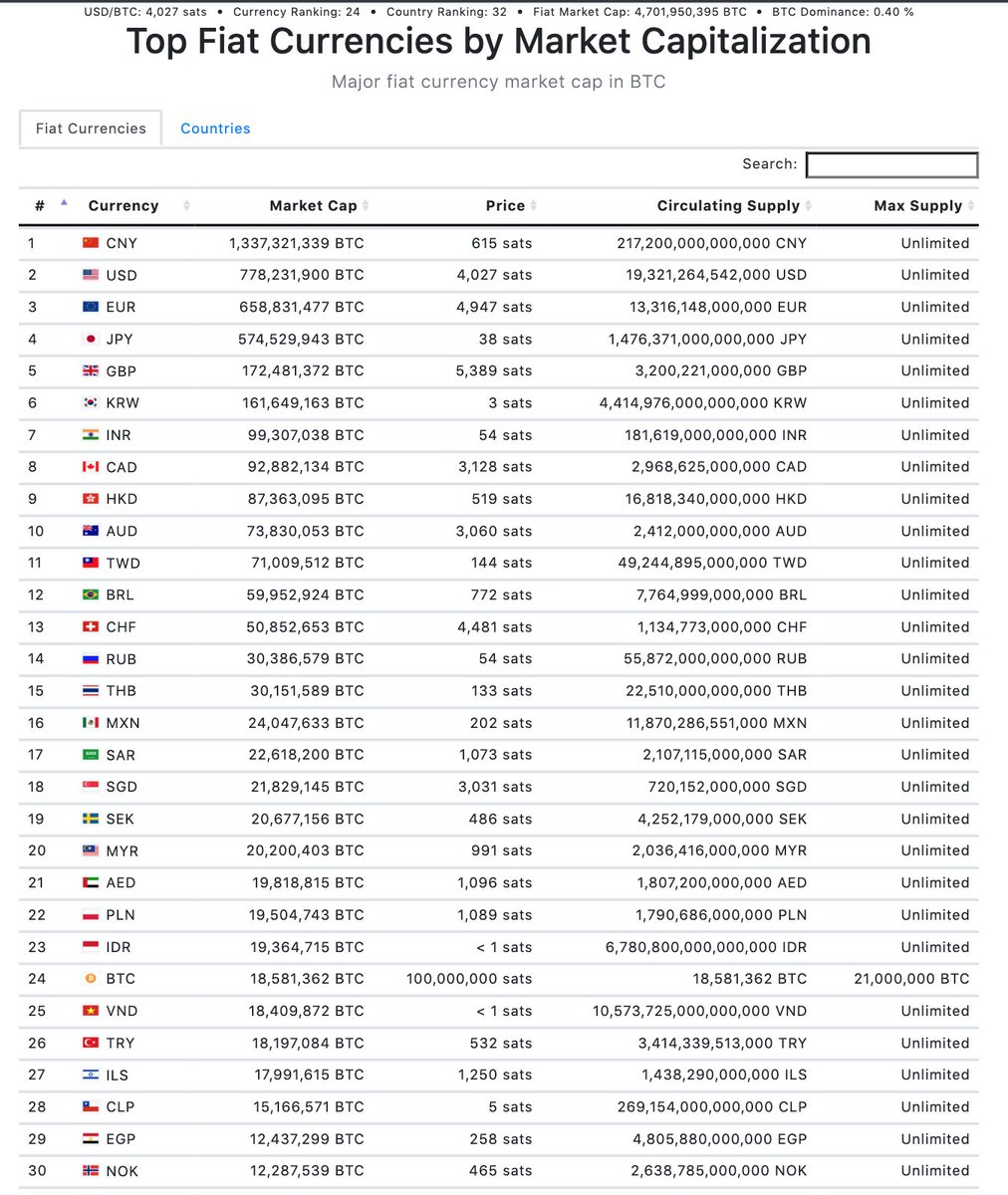1008x1195 pixels.
Task: Click the Taiwan flag icon beside TWD
Action: pyautogui.click(x=91, y=563)
